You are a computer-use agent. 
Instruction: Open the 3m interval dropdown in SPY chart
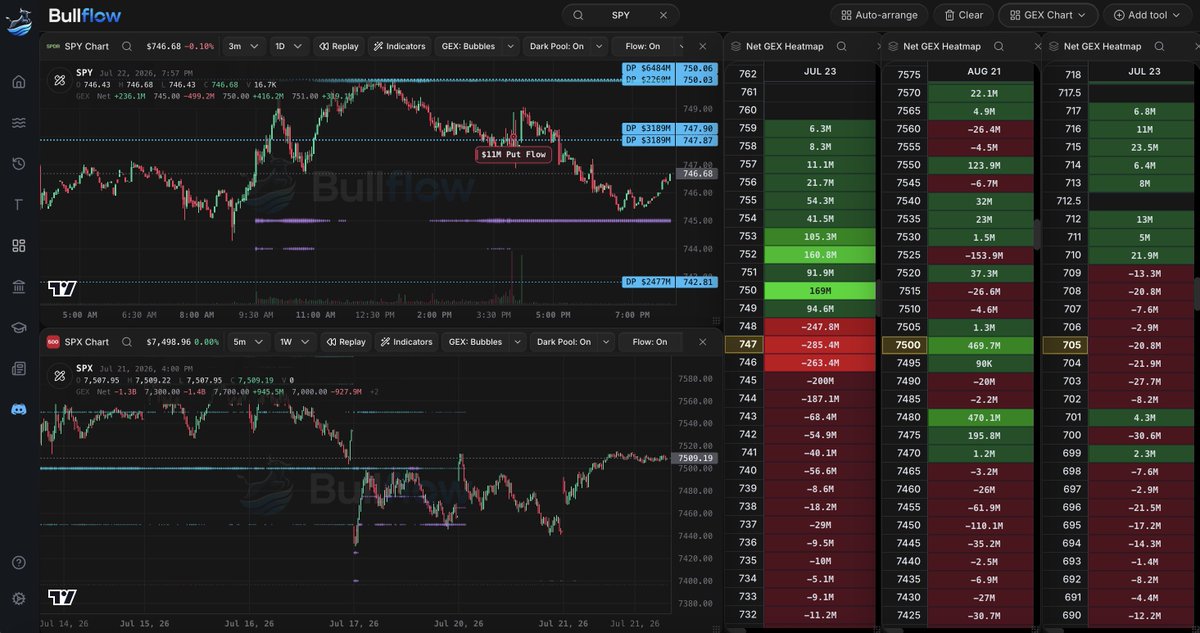coord(244,46)
